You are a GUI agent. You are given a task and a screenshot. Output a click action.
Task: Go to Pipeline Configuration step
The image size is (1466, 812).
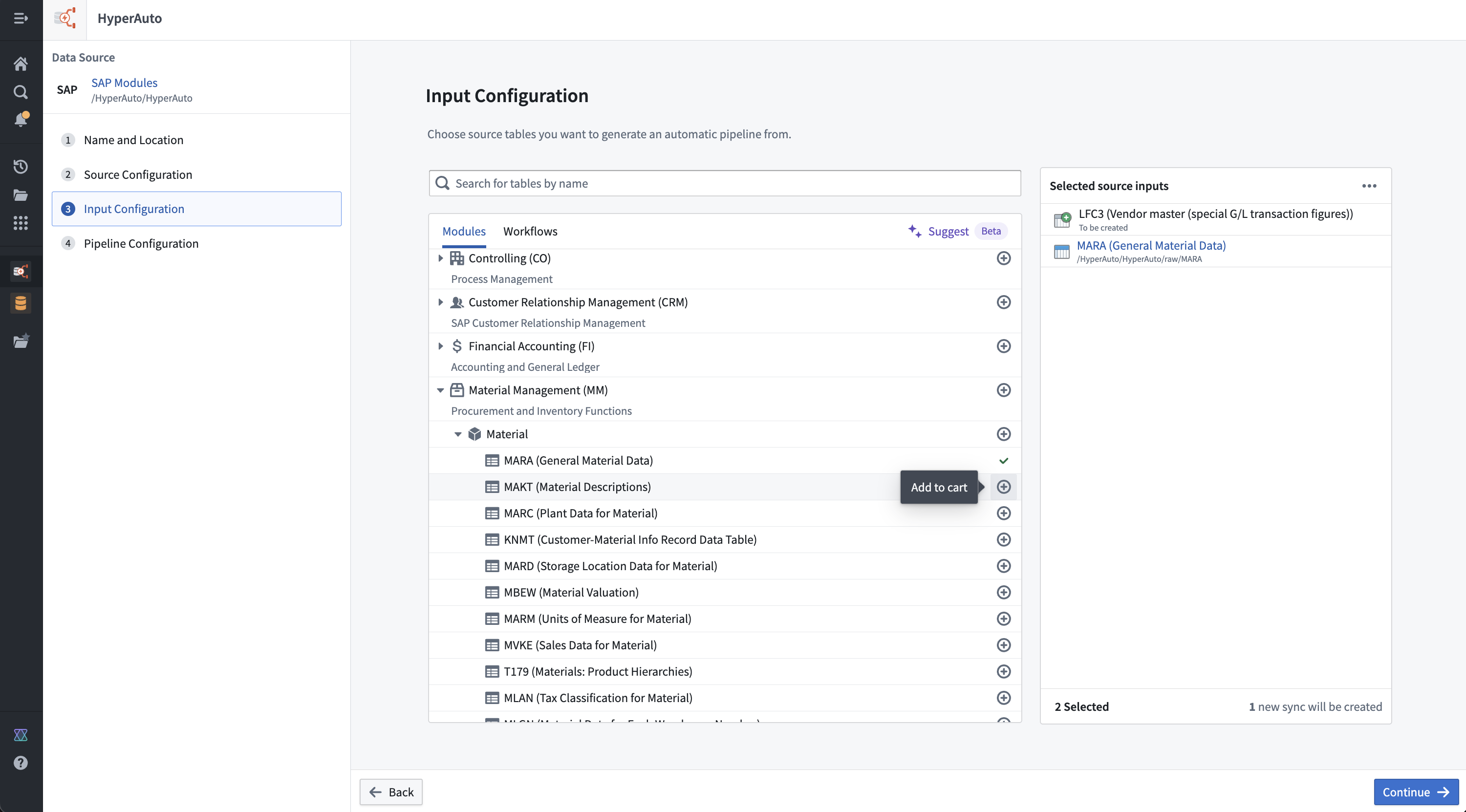(x=141, y=243)
